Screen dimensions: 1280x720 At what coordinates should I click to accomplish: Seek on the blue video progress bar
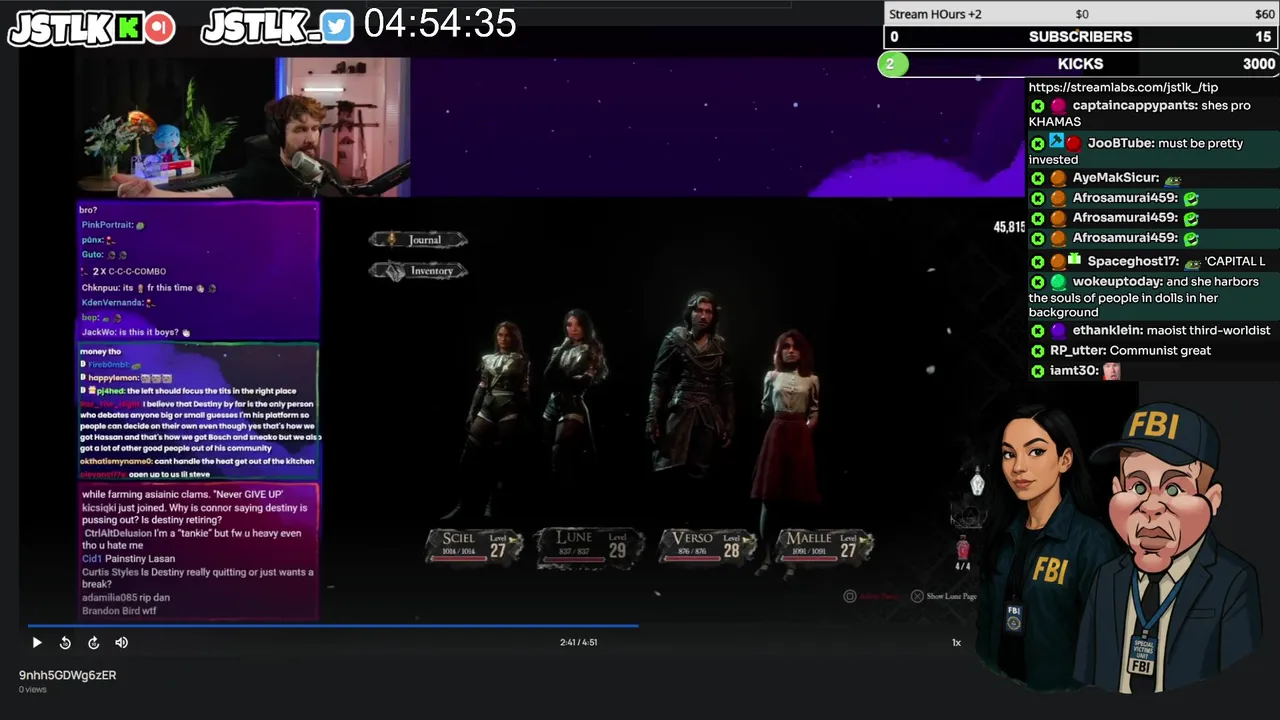pyautogui.click(x=333, y=626)
